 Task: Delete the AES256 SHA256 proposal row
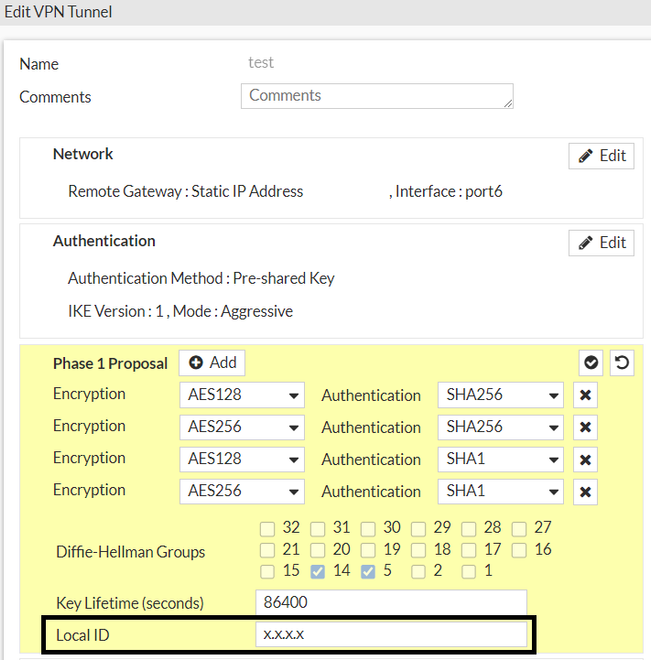tap(586, 427)
